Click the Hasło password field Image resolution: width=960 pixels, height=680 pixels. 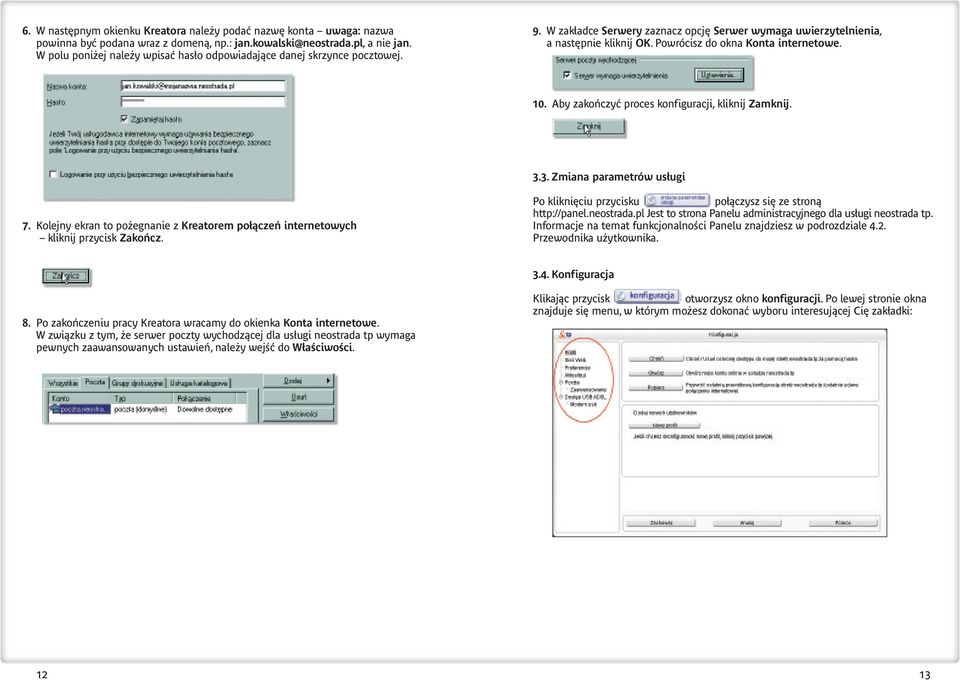pyautogui.click(x=203, y=102)
